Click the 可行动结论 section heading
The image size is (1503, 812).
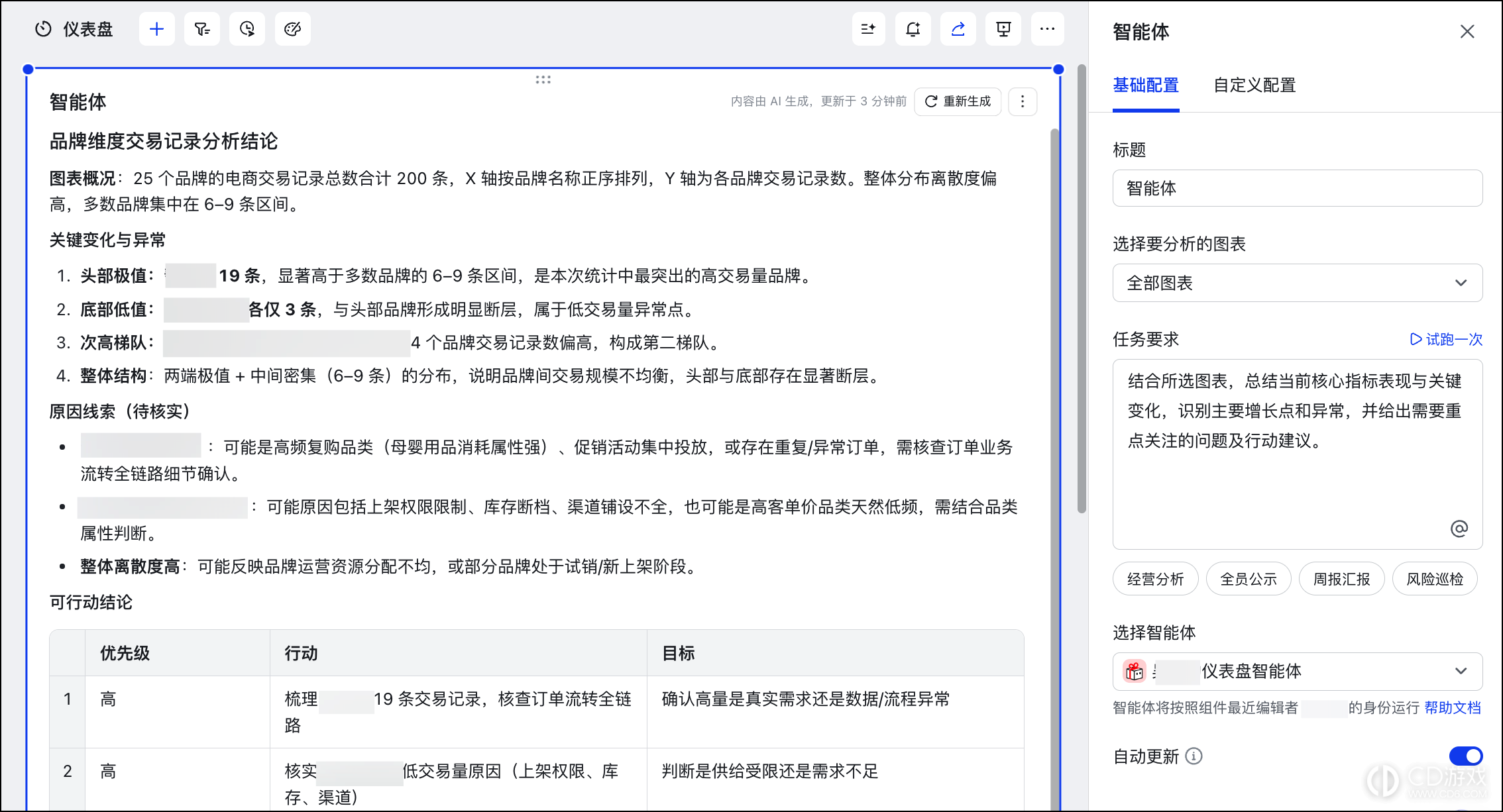tap(91, 602)
